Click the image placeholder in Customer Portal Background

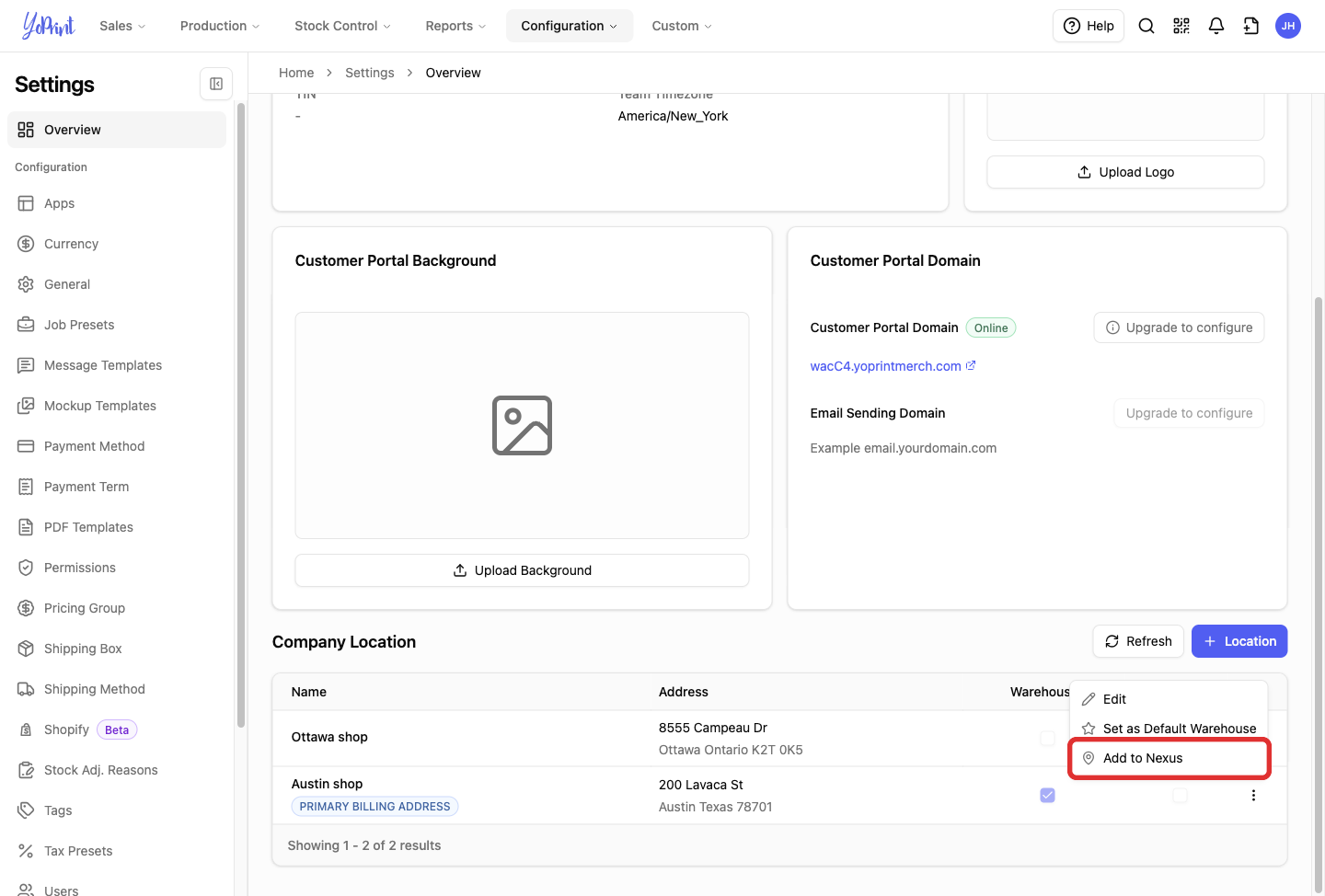522,425
